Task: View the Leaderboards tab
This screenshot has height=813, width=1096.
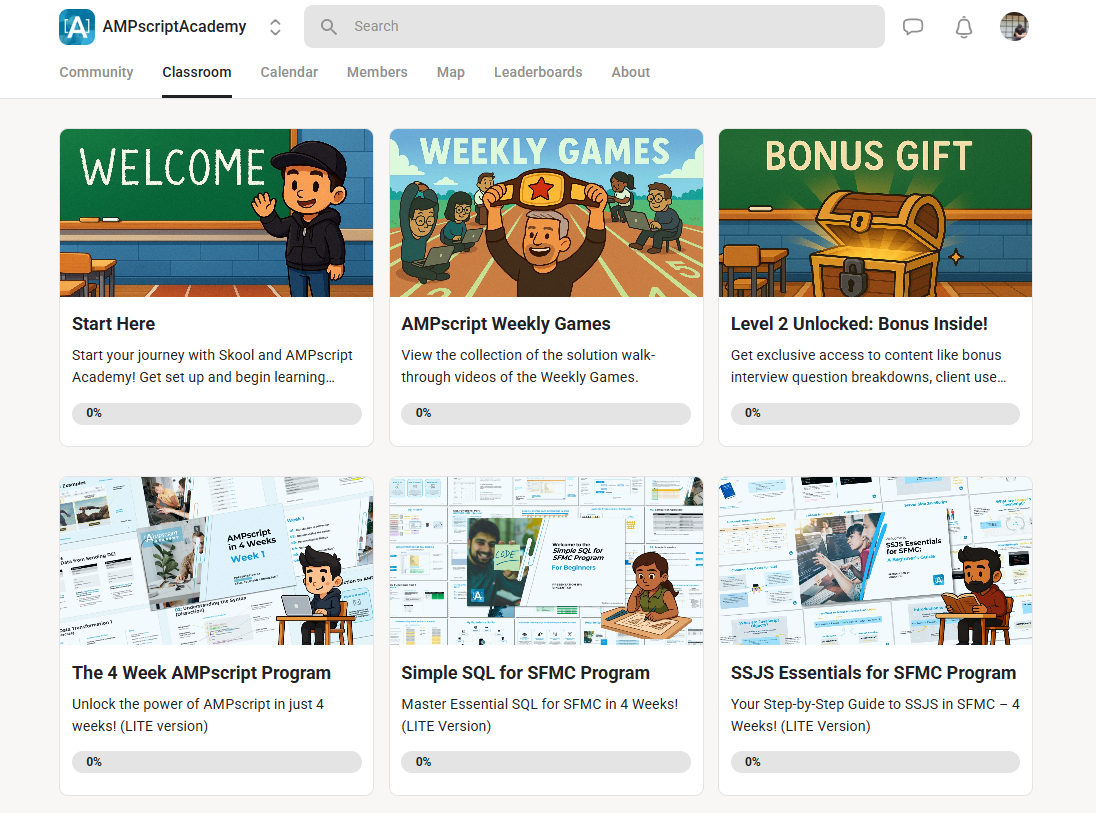Action: click(538, 72)
